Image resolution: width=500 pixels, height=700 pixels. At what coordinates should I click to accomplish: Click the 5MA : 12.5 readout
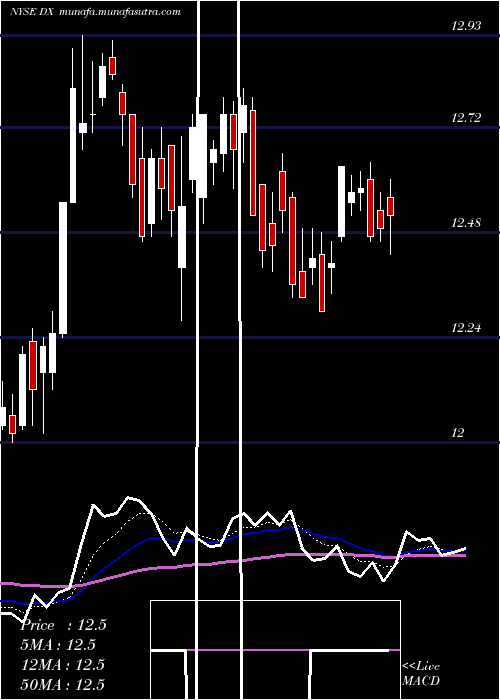tap(59, 645)
